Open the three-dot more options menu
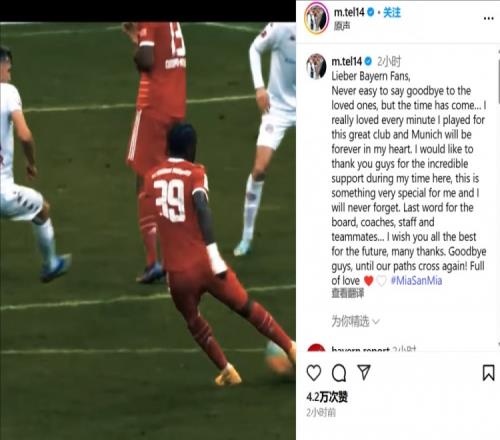 (x=488, y=18)
